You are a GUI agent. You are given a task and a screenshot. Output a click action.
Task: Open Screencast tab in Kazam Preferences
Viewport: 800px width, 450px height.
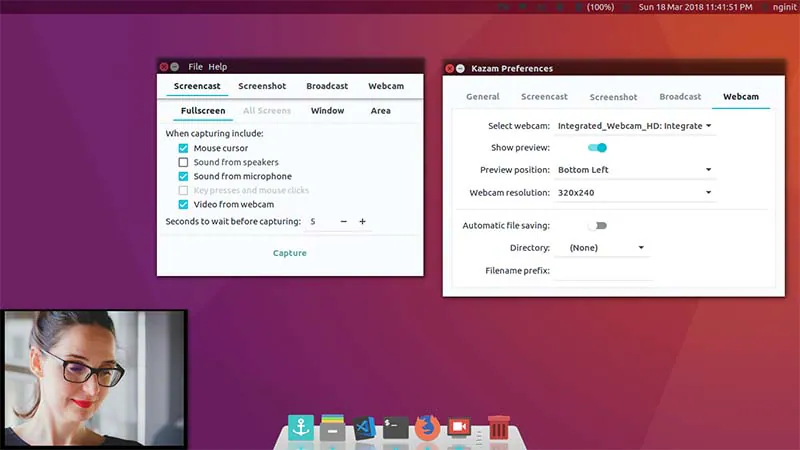click(544, 96)
